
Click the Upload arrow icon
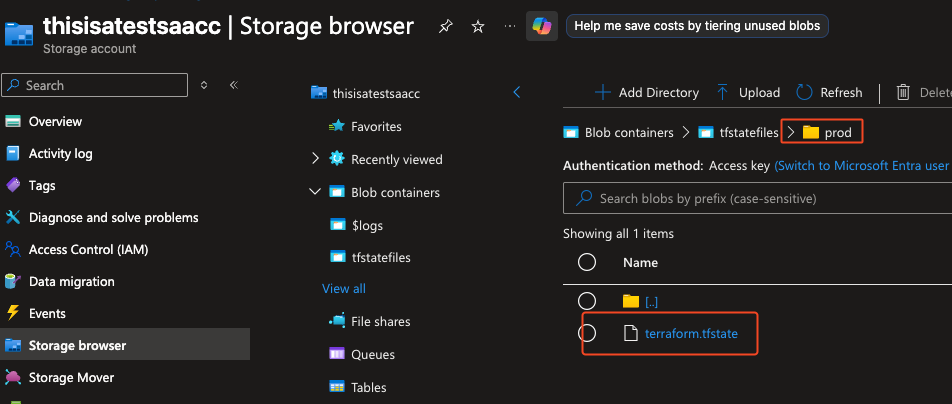(x=723, y=92)
